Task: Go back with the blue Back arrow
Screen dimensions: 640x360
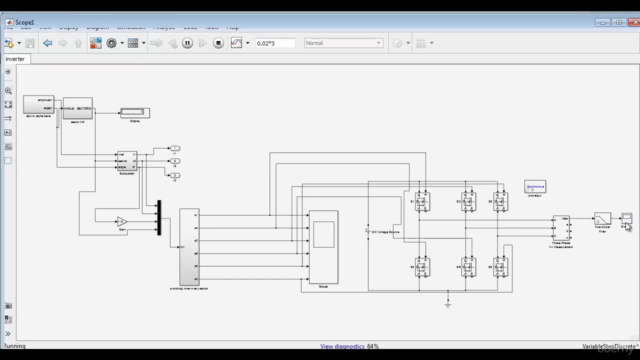Action: [x=47, y=43]
